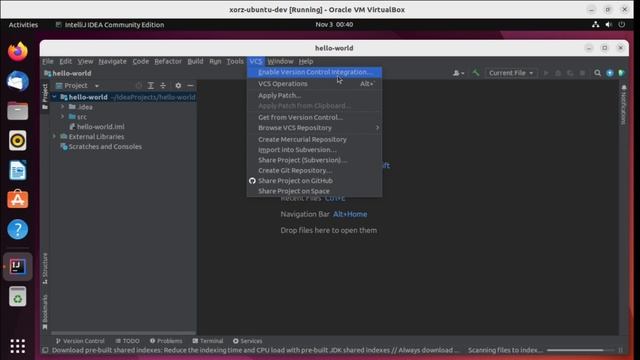
Task: Click the JetBrains Space teal toolbar icon
Action: [x=621, y=73]
